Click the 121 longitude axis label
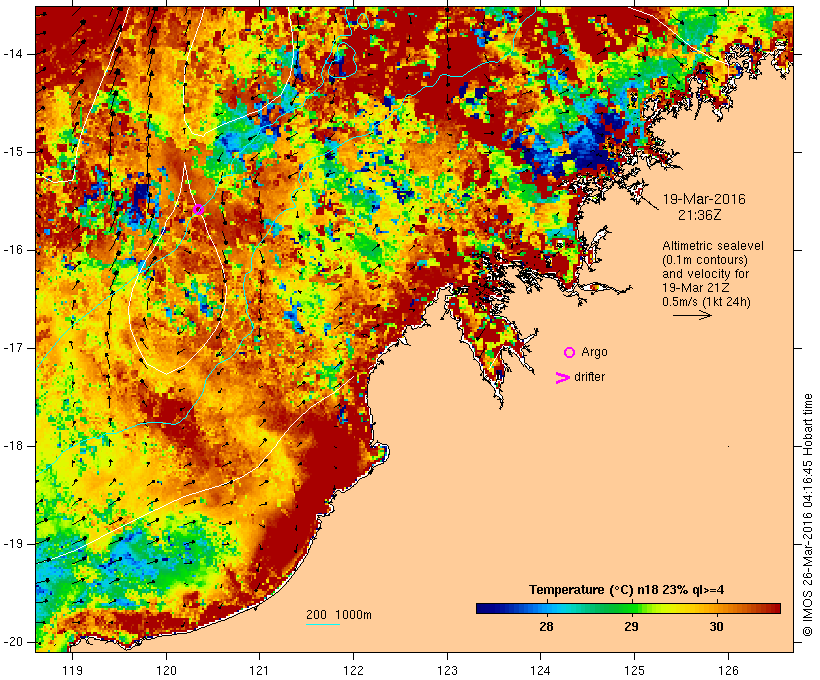The height and width of the screenshot is (680, 820). click(259, 670)
